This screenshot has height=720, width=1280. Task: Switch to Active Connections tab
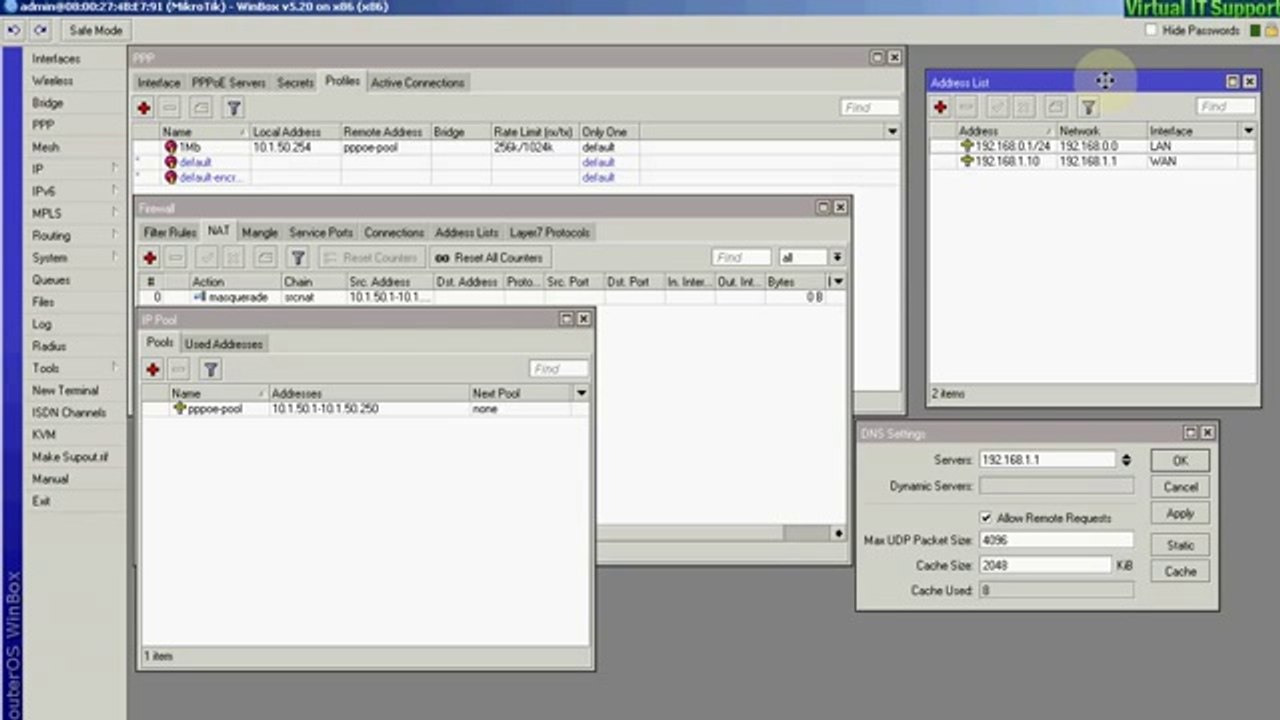(x=418, y=83)
